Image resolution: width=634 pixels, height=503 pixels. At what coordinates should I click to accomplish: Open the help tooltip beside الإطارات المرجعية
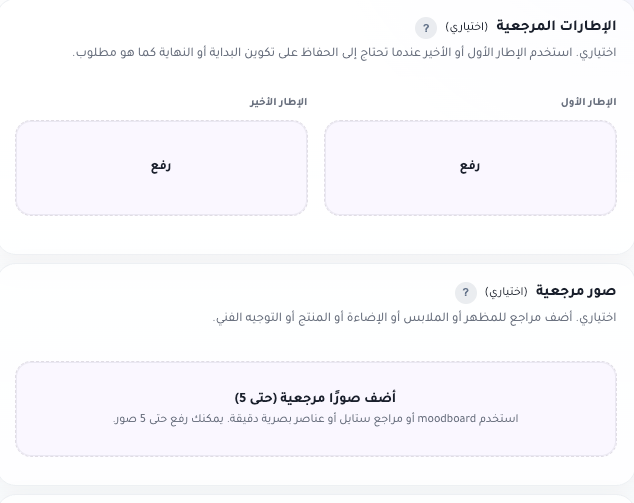tap(426, 28)
